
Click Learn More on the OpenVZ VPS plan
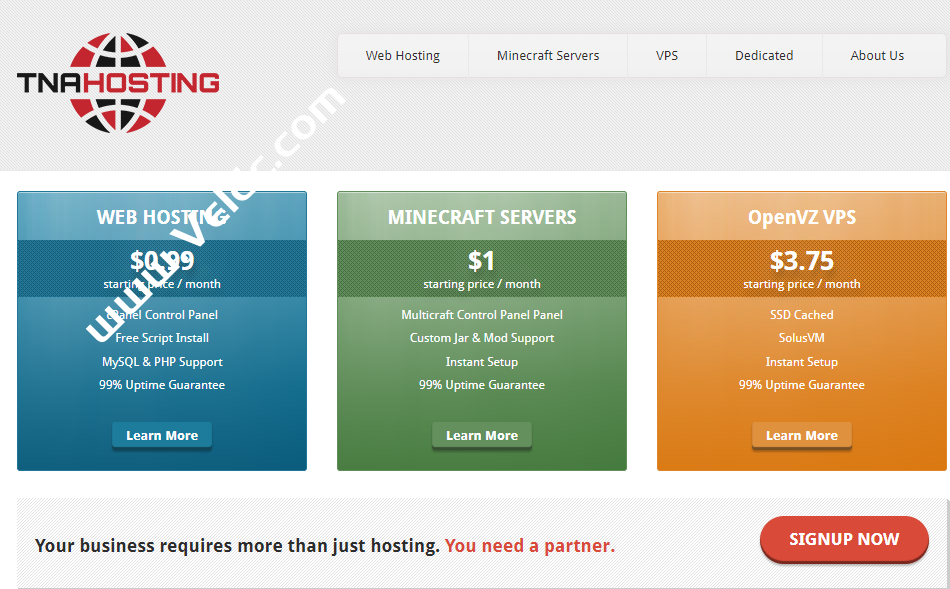click(x=801, y=435)
